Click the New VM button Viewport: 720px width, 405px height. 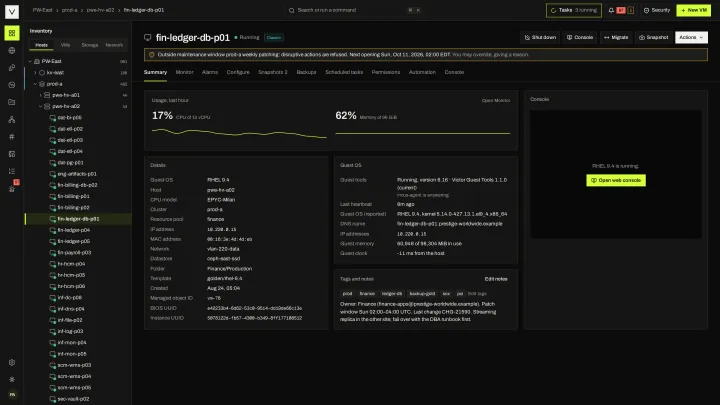tap(693, 10)
